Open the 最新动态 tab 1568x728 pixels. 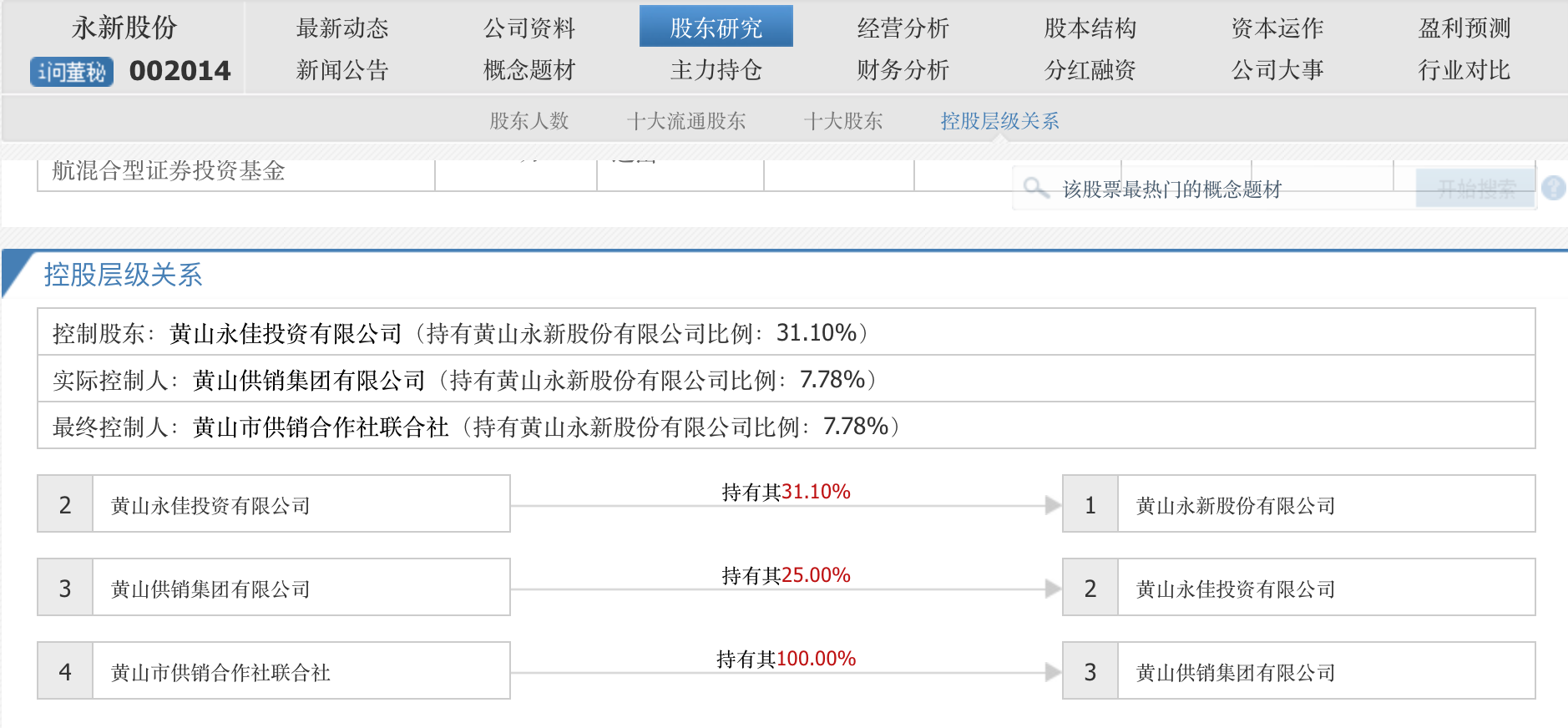tap(342, 28)
